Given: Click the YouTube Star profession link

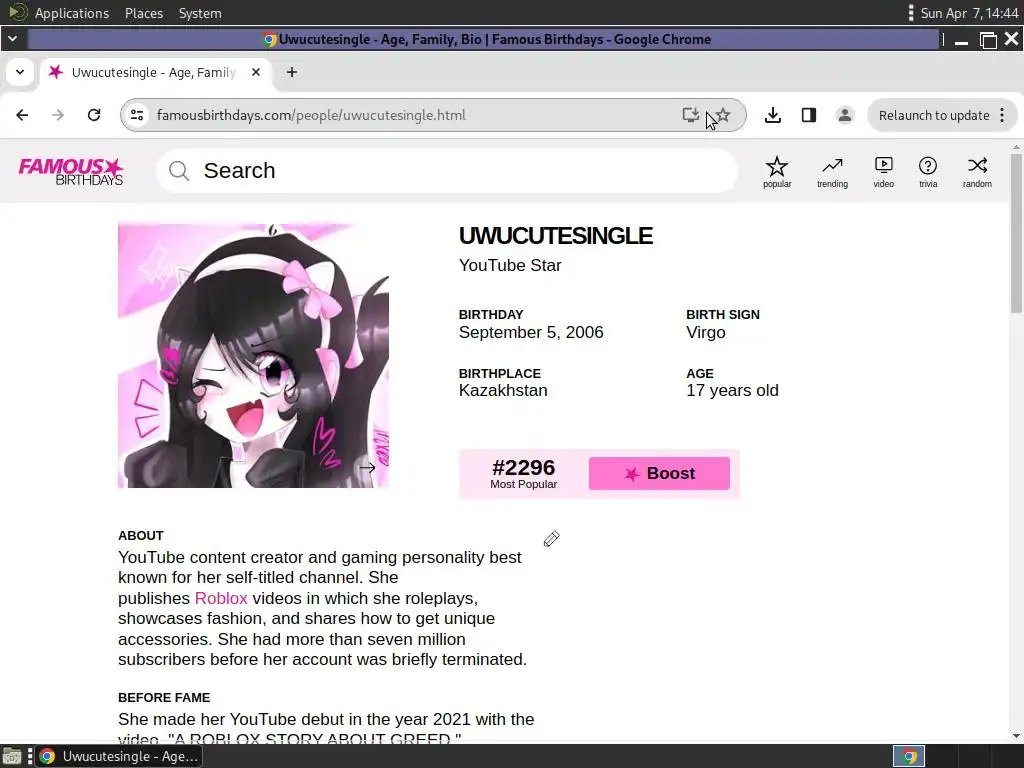Looking at the screenshot, I should pyautogui.click(x=510, y=265).
